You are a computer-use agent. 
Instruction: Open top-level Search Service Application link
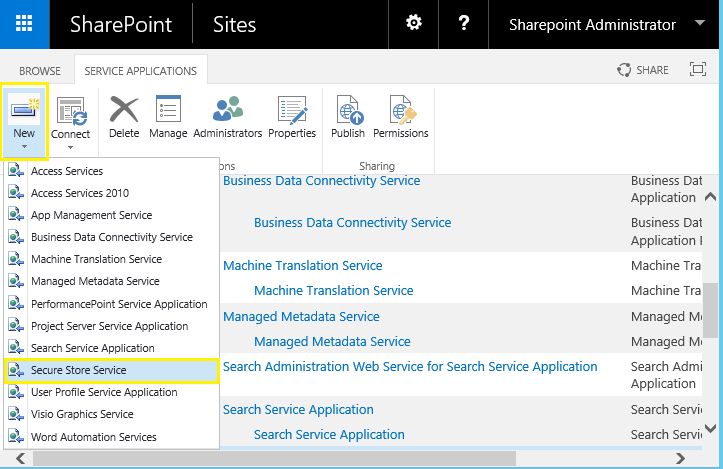[298, 410]
